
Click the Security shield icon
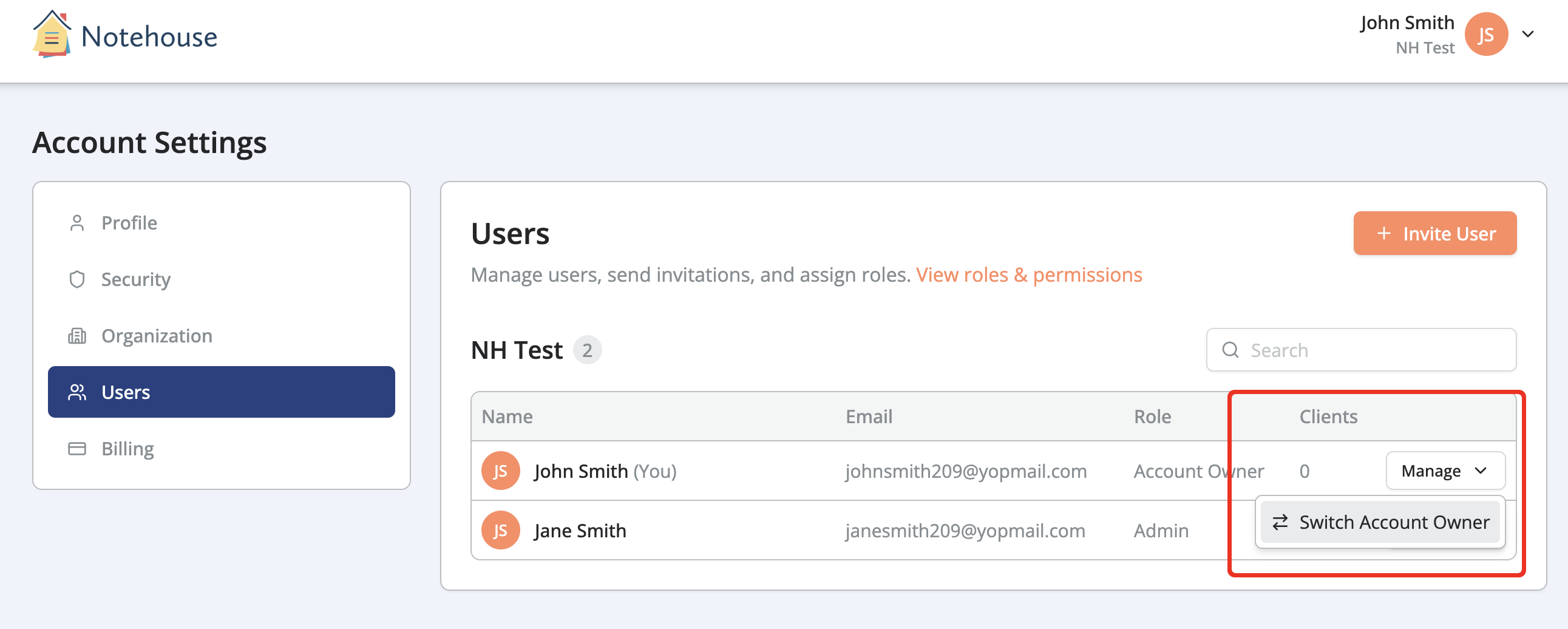[77, 279]
